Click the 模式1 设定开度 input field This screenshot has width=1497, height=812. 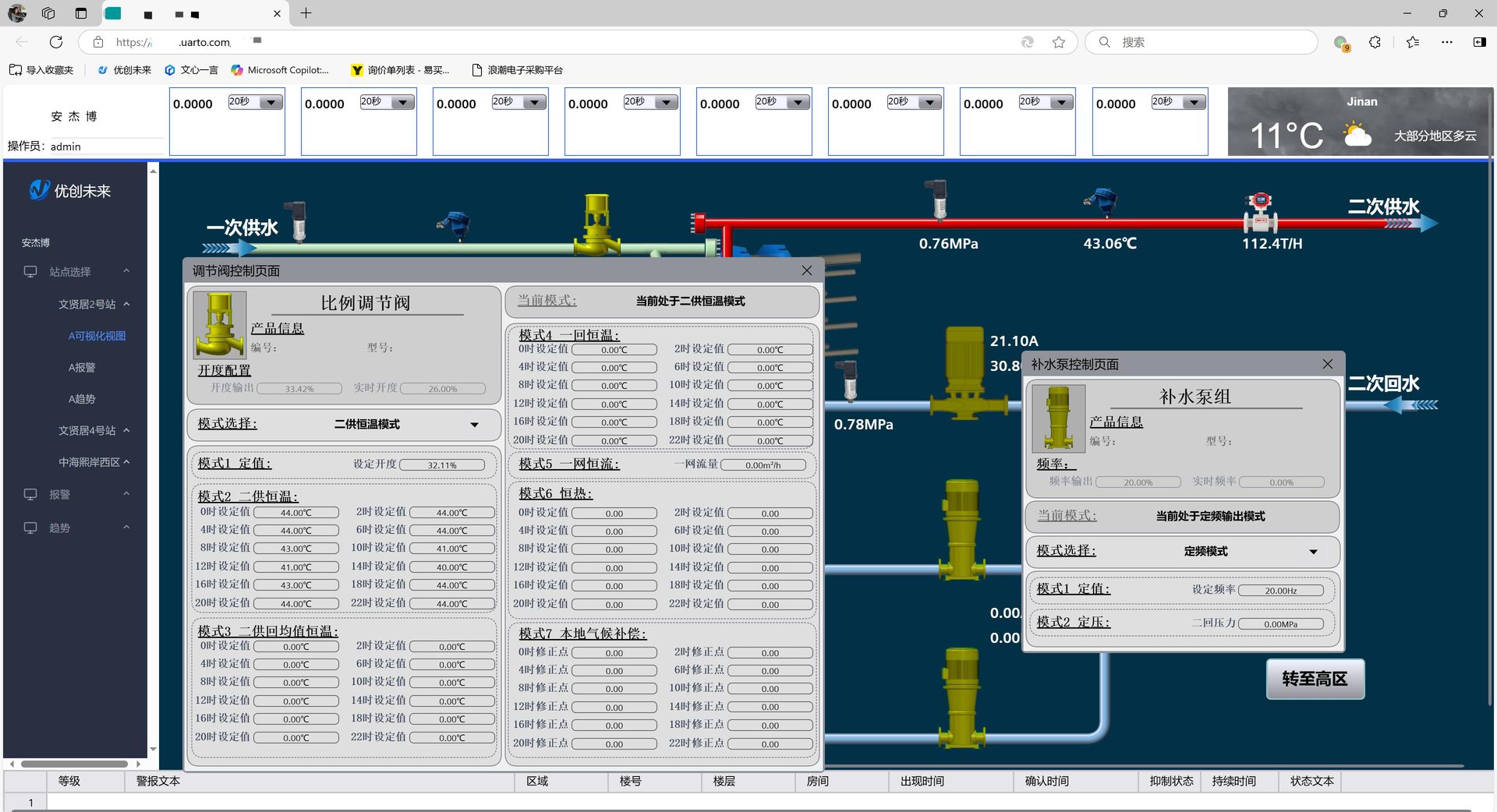click(442, 465)
